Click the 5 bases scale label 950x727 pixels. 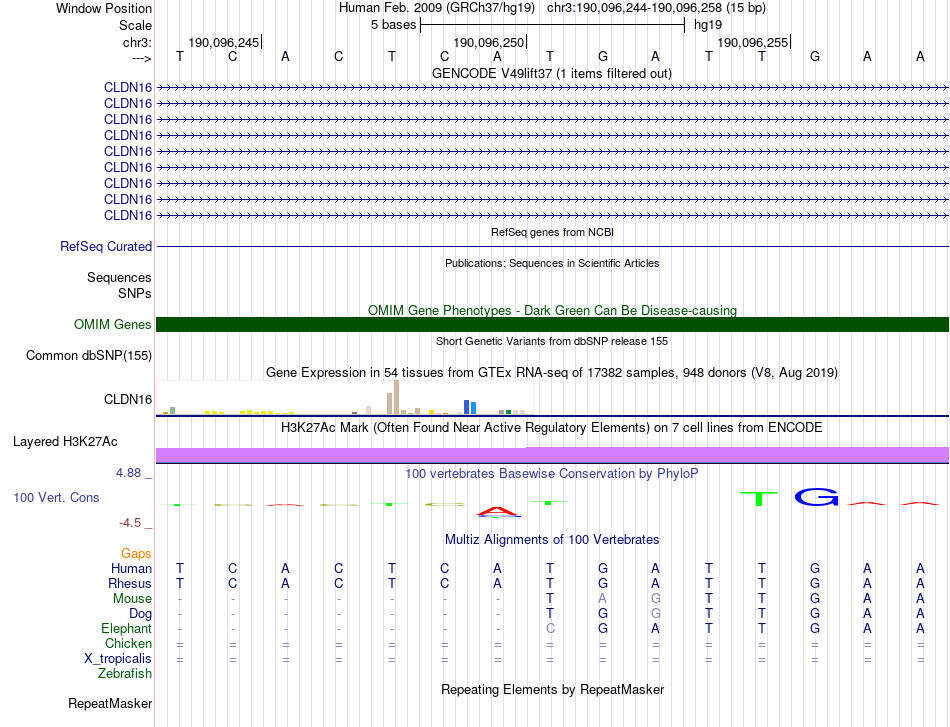(394, 25)
